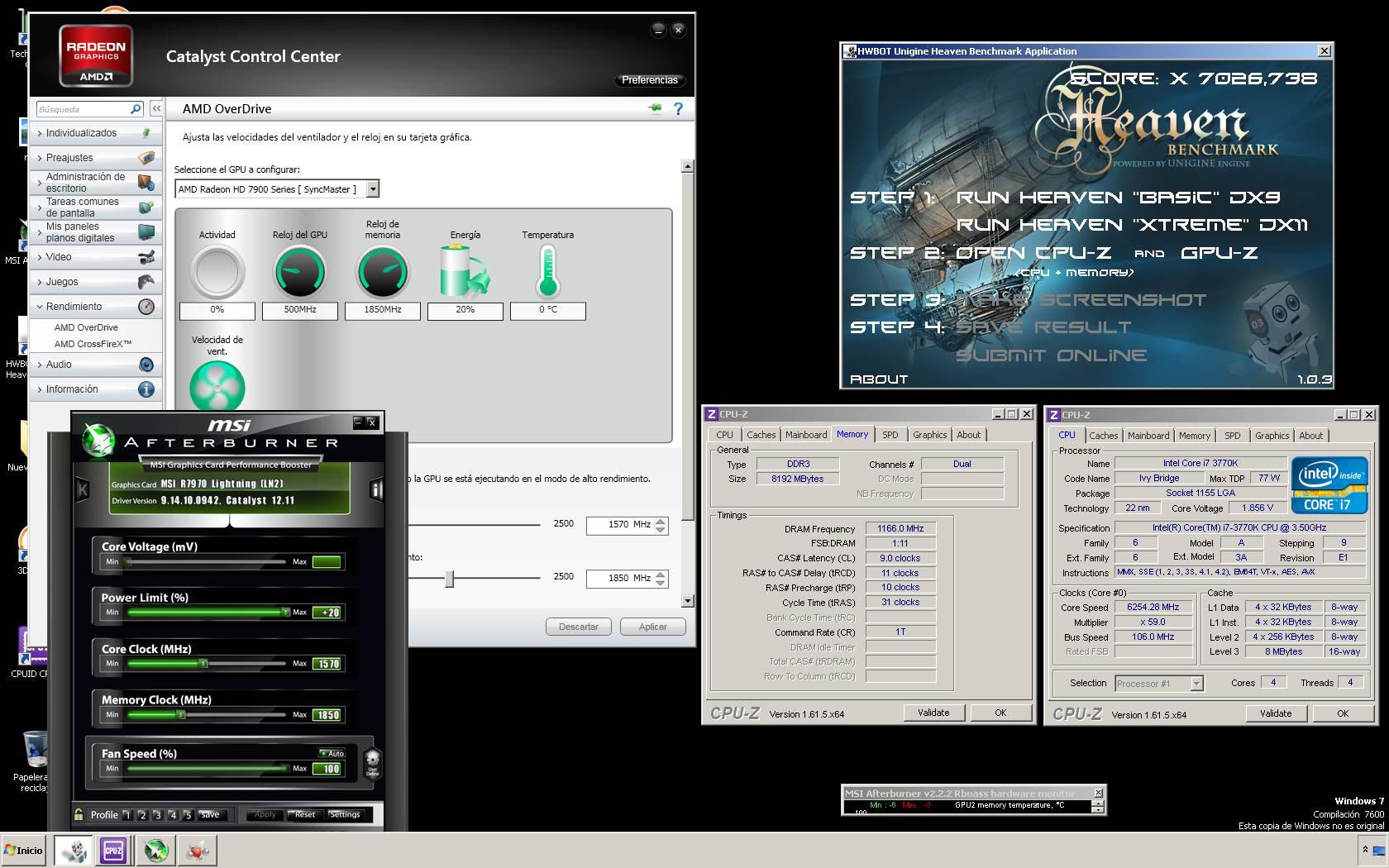Click the Preajustes card icon

[146, 158]
